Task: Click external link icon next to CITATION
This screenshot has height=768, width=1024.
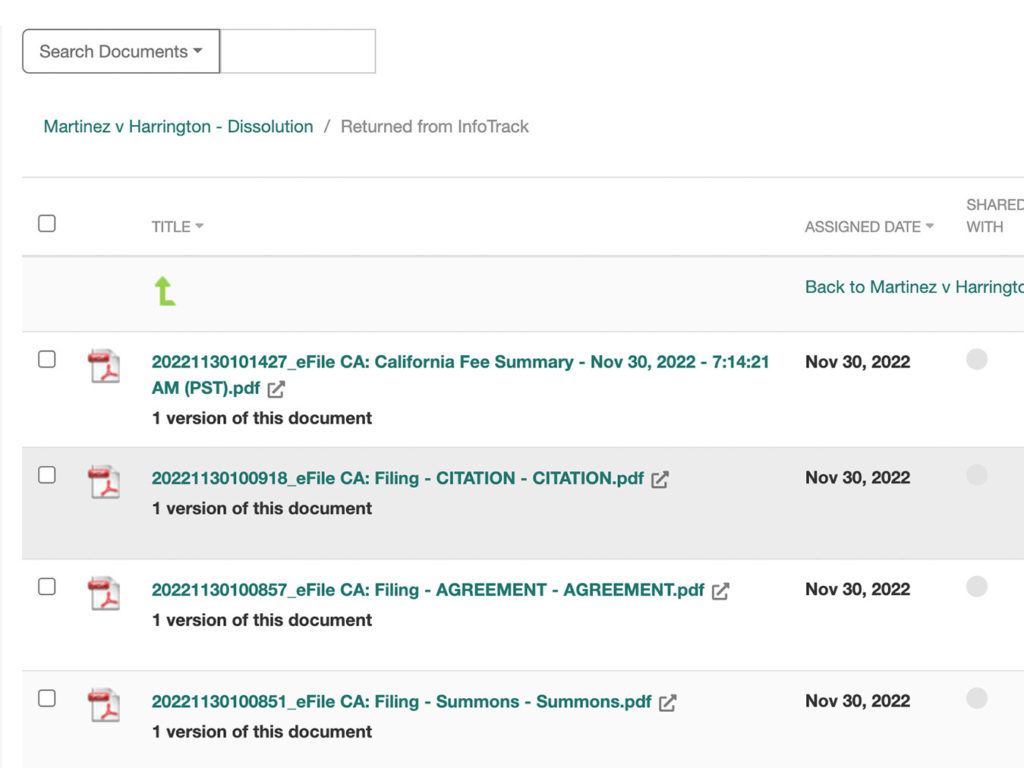Action: point(659,479)
